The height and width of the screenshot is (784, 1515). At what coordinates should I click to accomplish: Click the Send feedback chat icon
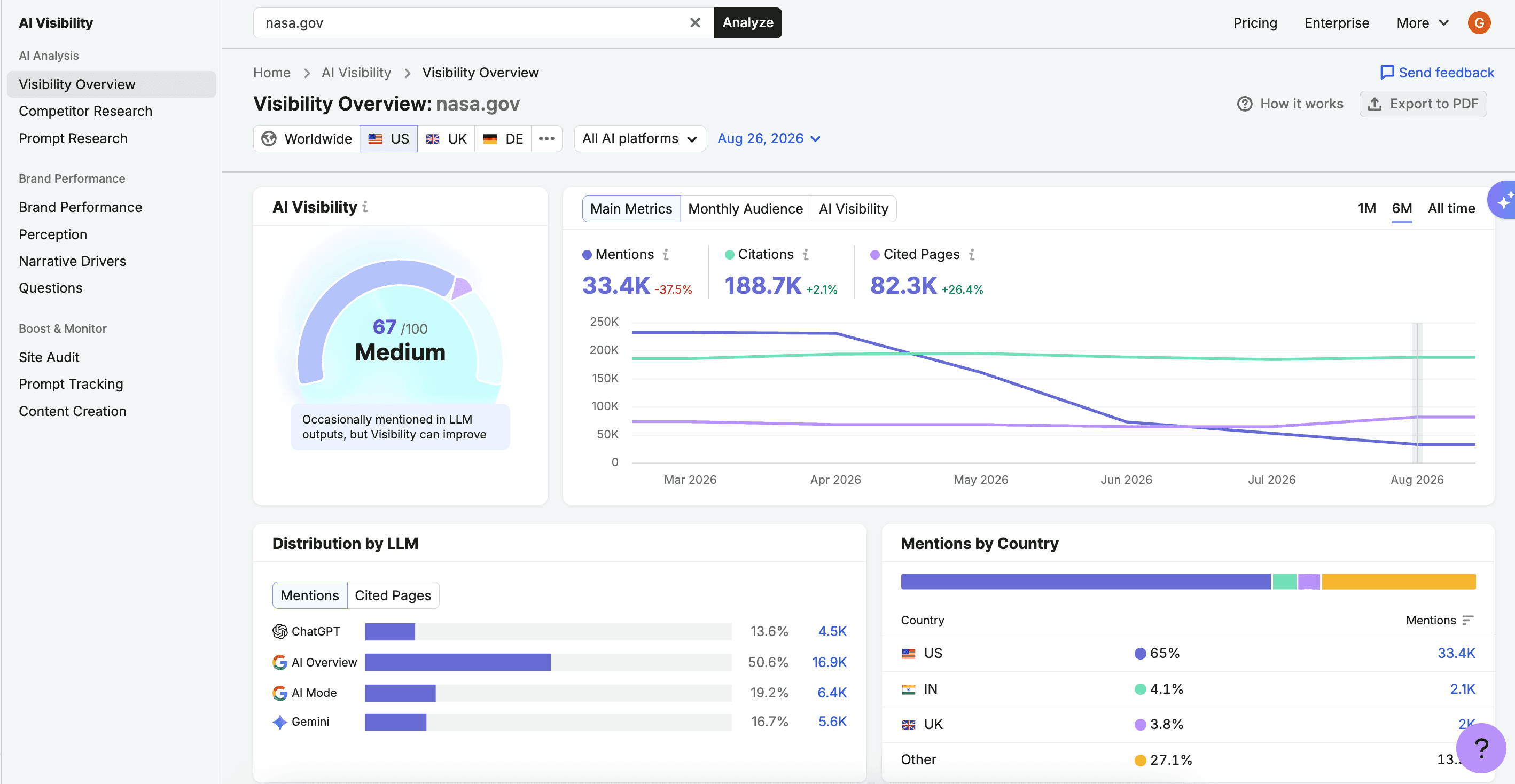pos(1387,72)
